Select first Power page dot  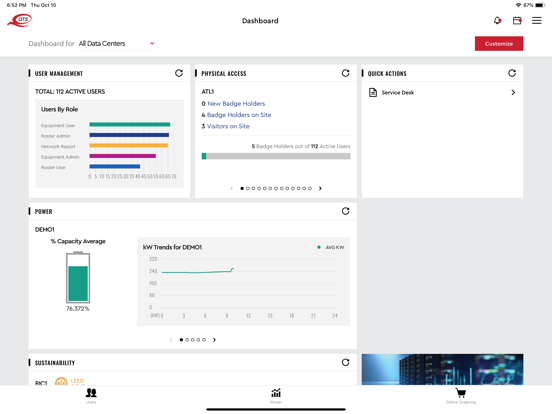click(181, 340)
